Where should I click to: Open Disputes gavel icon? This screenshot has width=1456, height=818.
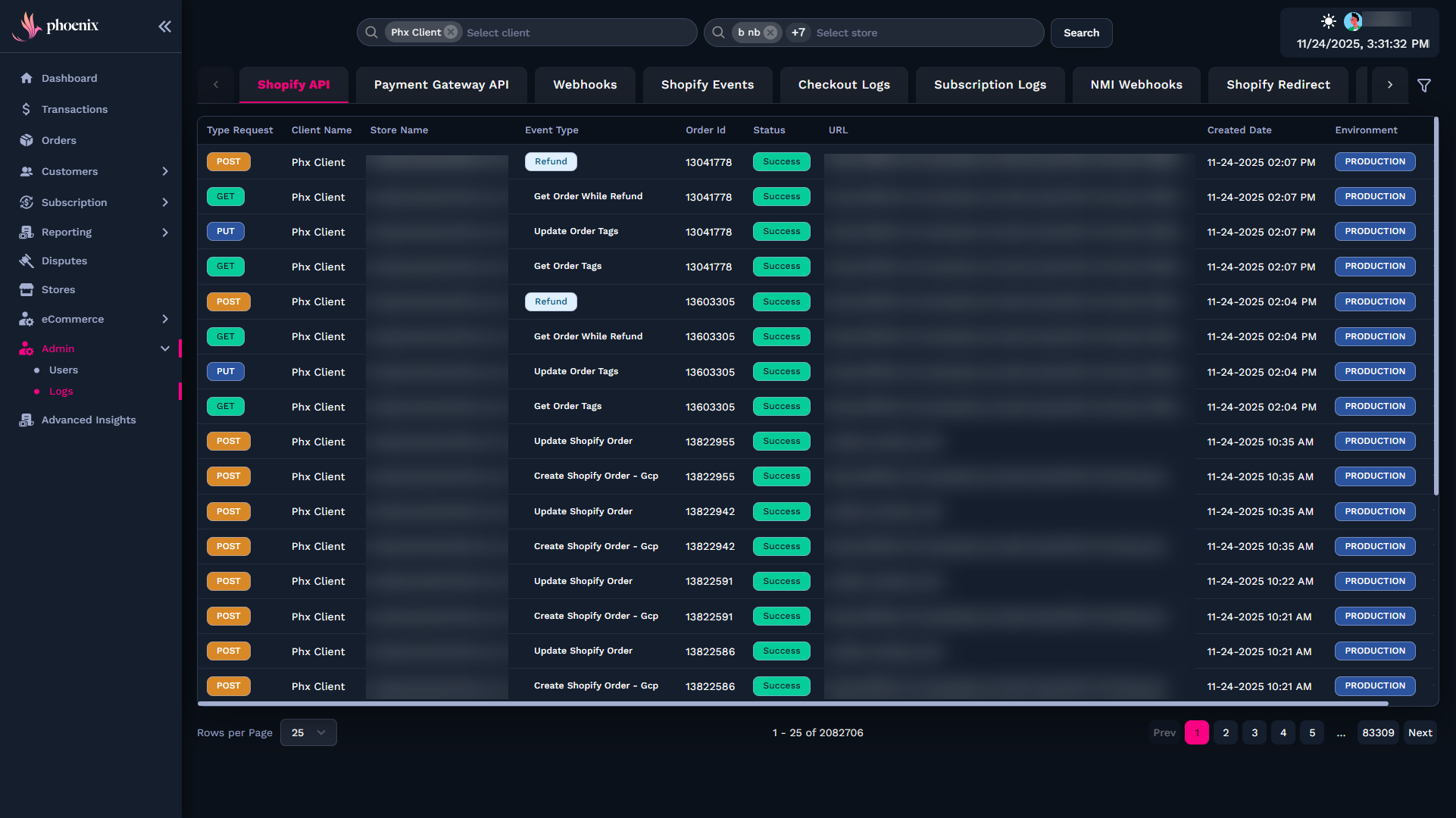pos(27,261)
